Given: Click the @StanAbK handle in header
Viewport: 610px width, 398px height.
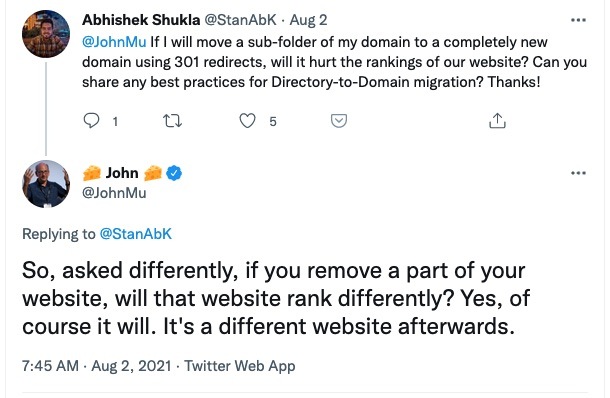Looking at the screenshot, I should tap(240, 20).
